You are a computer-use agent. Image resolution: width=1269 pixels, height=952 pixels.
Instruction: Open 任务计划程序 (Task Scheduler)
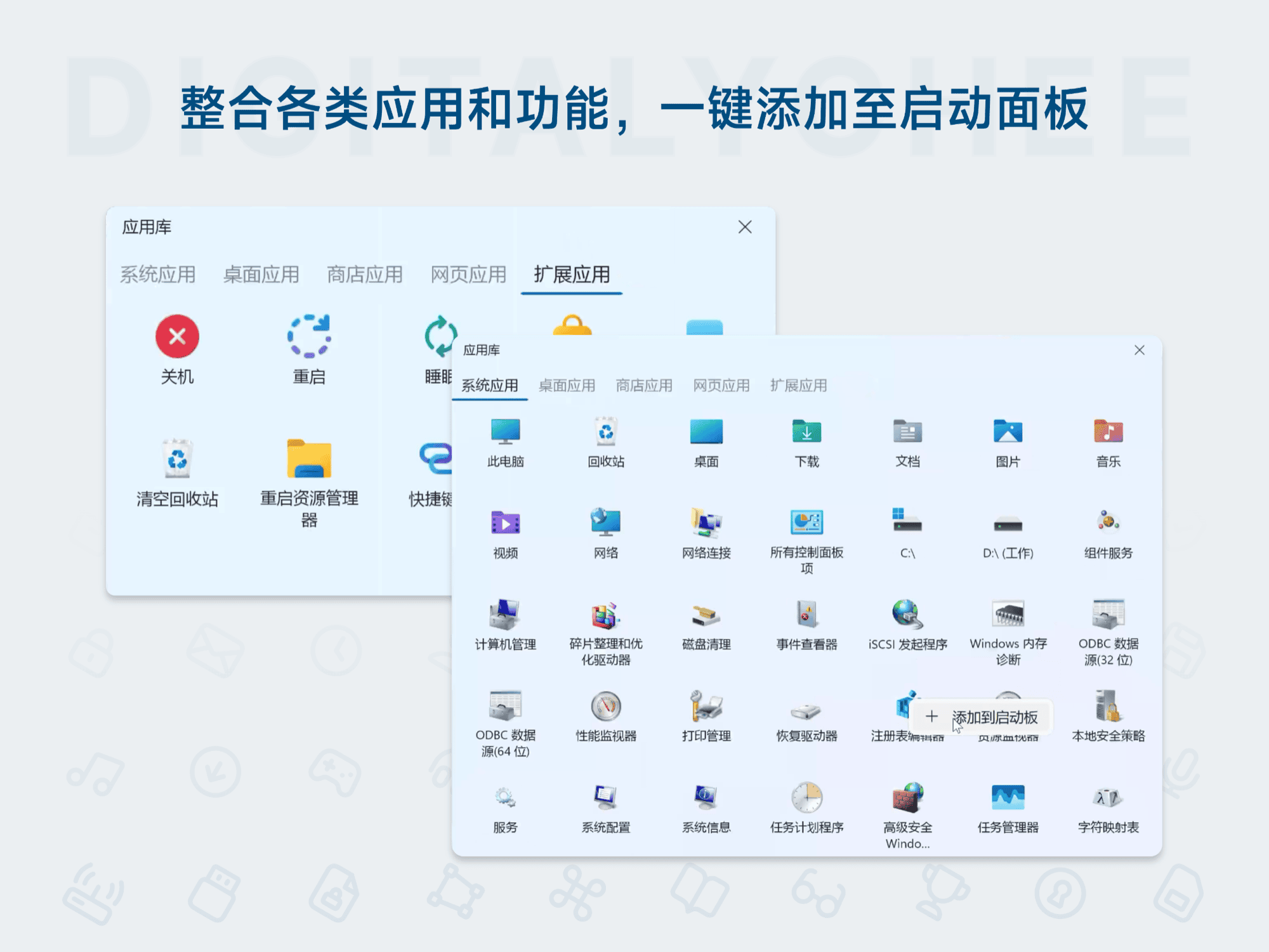click(x=806, y=798)
